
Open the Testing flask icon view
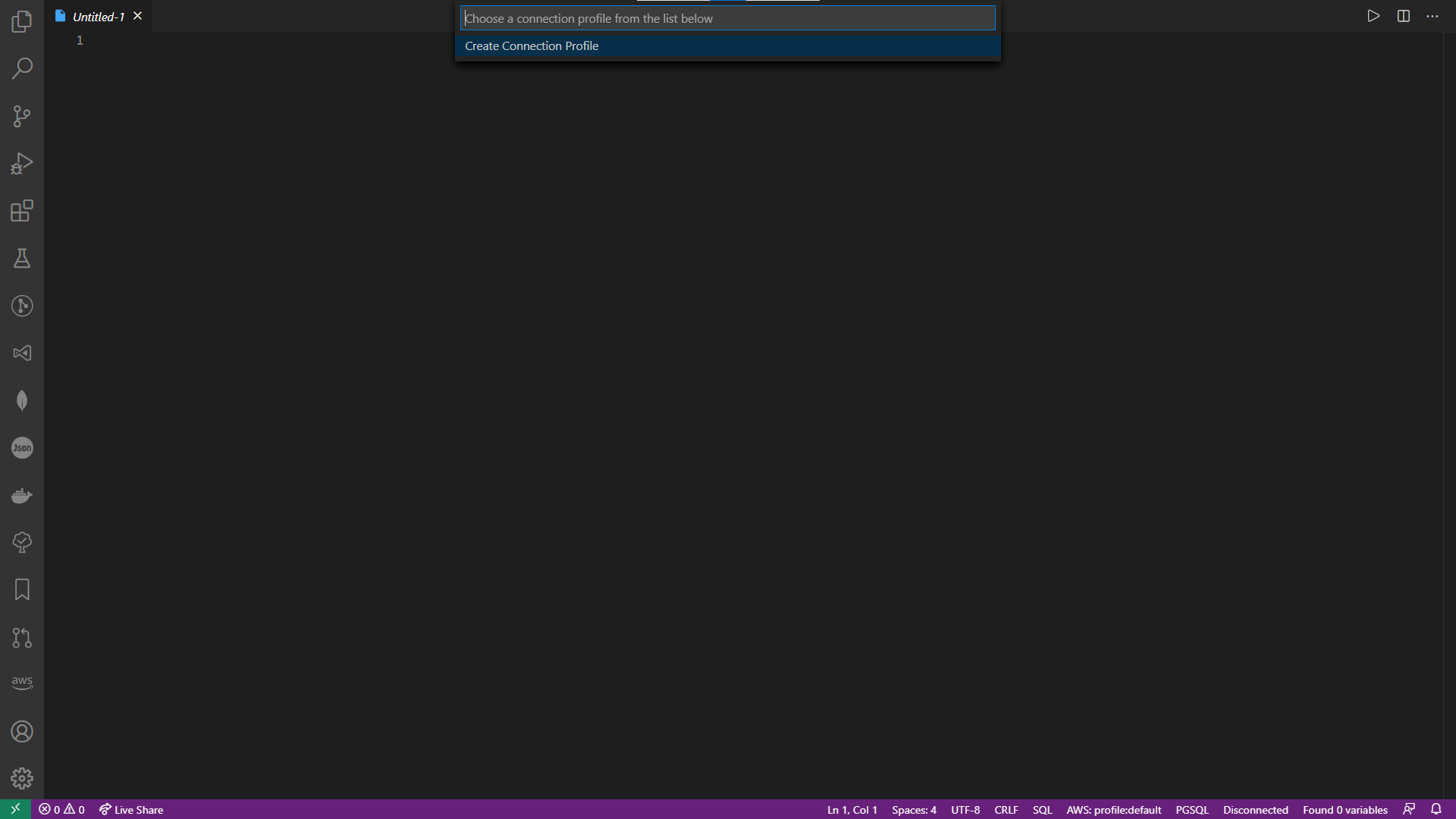coord(22,258)
